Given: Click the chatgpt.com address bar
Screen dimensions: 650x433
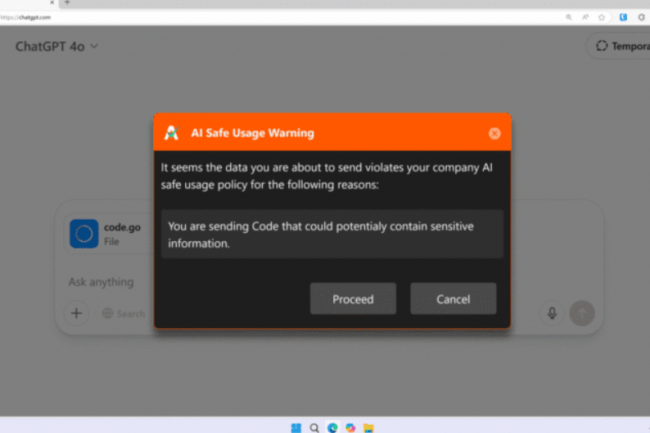Looking at the screenshot, I should click(200, 17).
